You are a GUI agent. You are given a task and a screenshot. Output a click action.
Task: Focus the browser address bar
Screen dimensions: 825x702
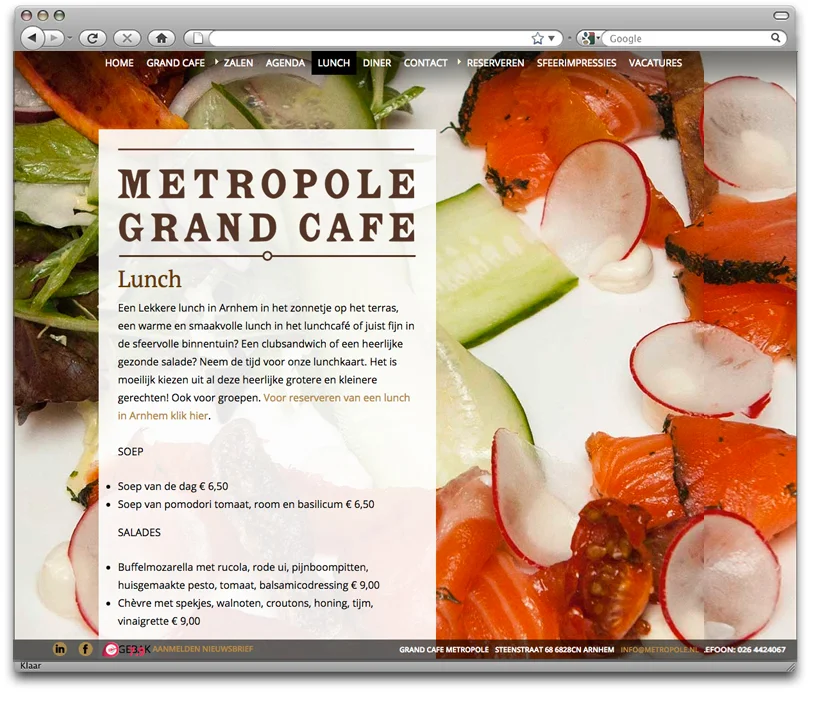(368, 38)
